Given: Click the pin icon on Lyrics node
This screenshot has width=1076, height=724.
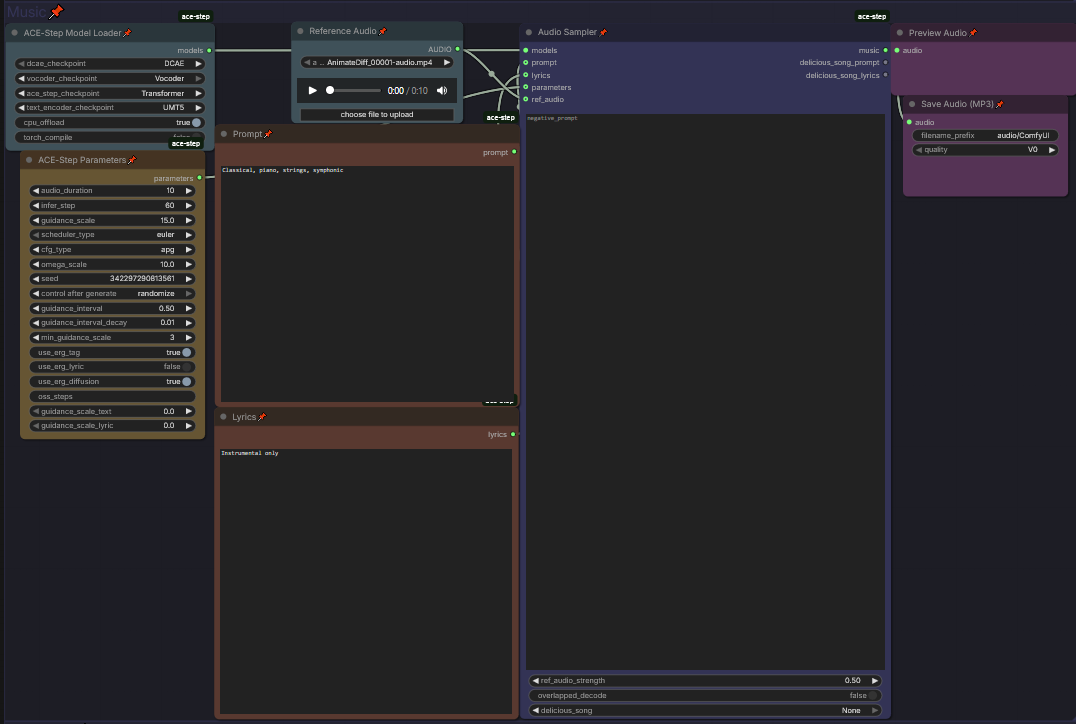Looking at the screenshot, I should pyautogui.click(x=262, y=417).
